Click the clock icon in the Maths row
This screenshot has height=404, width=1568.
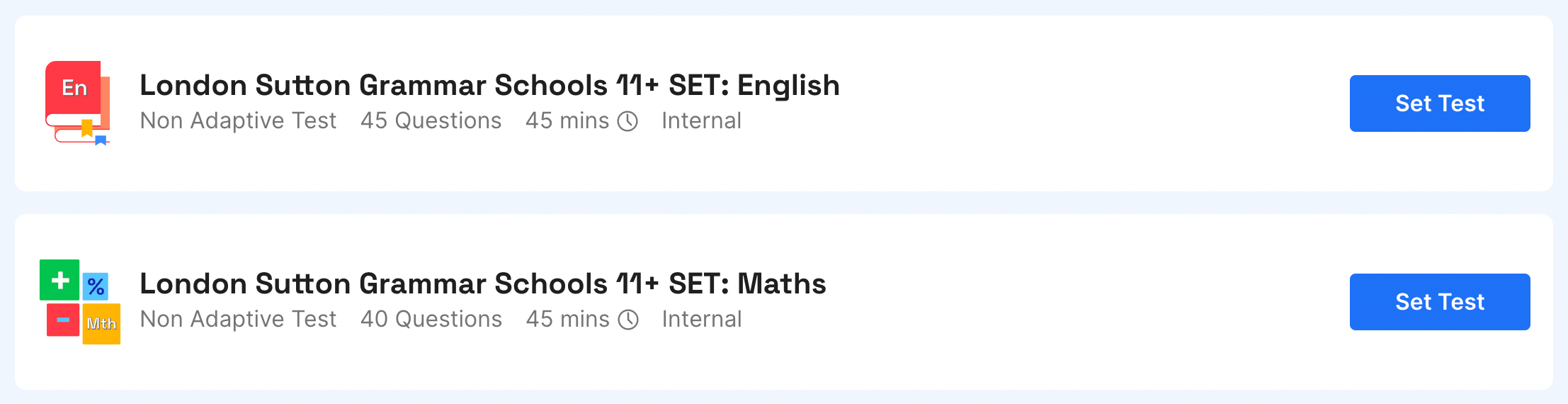[x=628, y=320]
